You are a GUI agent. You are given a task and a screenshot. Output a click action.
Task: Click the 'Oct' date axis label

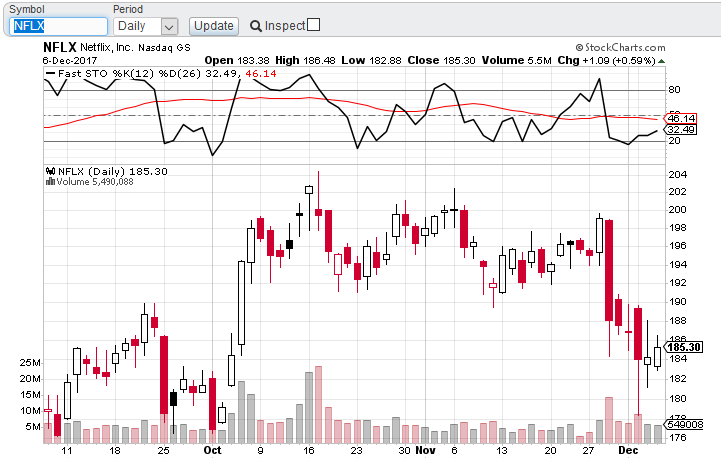coord(212,450)
